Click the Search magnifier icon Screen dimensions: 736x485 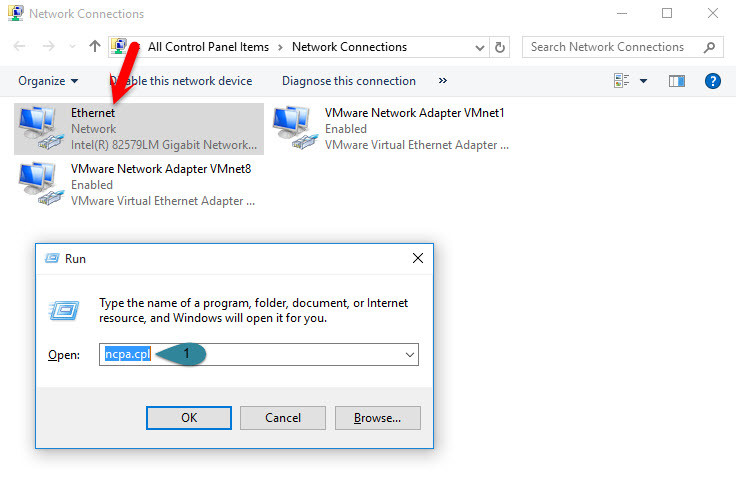(x=709, y=47)
